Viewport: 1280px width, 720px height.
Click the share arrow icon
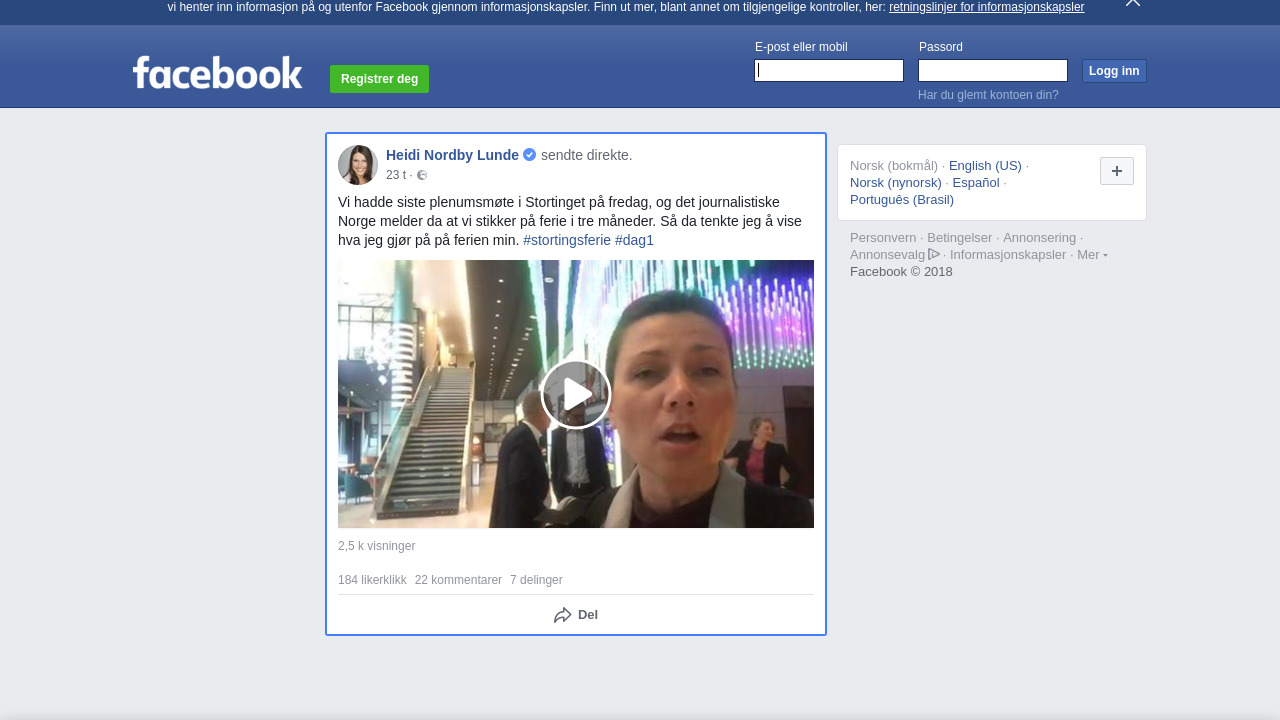[x=563, y=615]
